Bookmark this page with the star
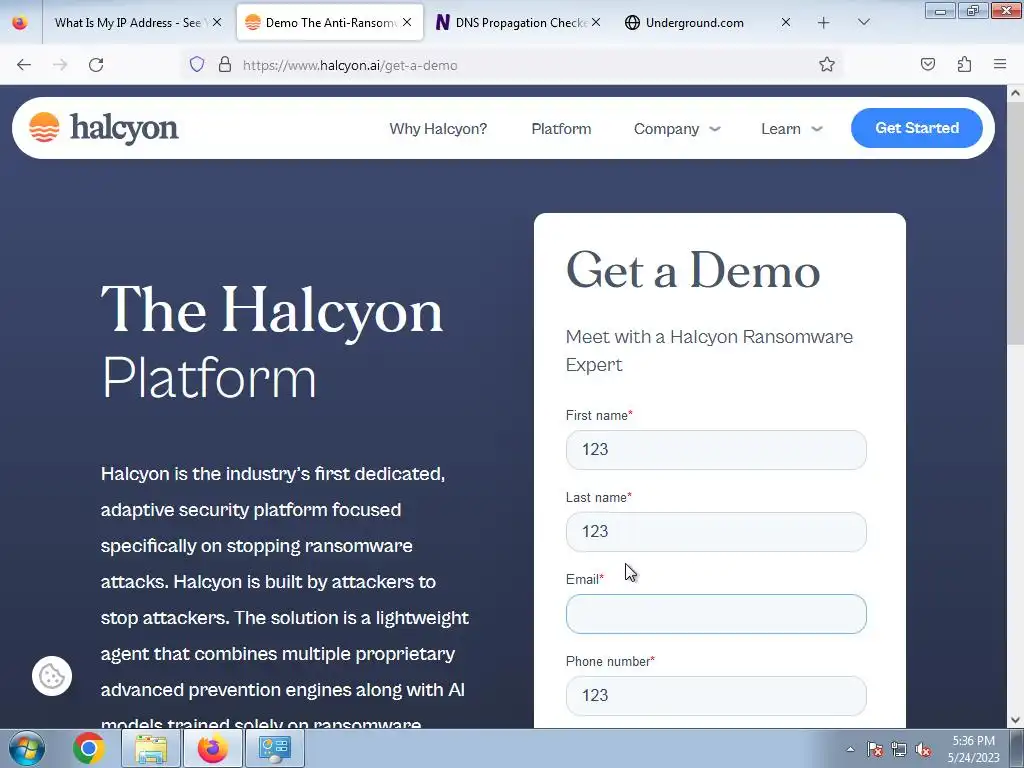The image size is (1024, 768). click(827, 64)
